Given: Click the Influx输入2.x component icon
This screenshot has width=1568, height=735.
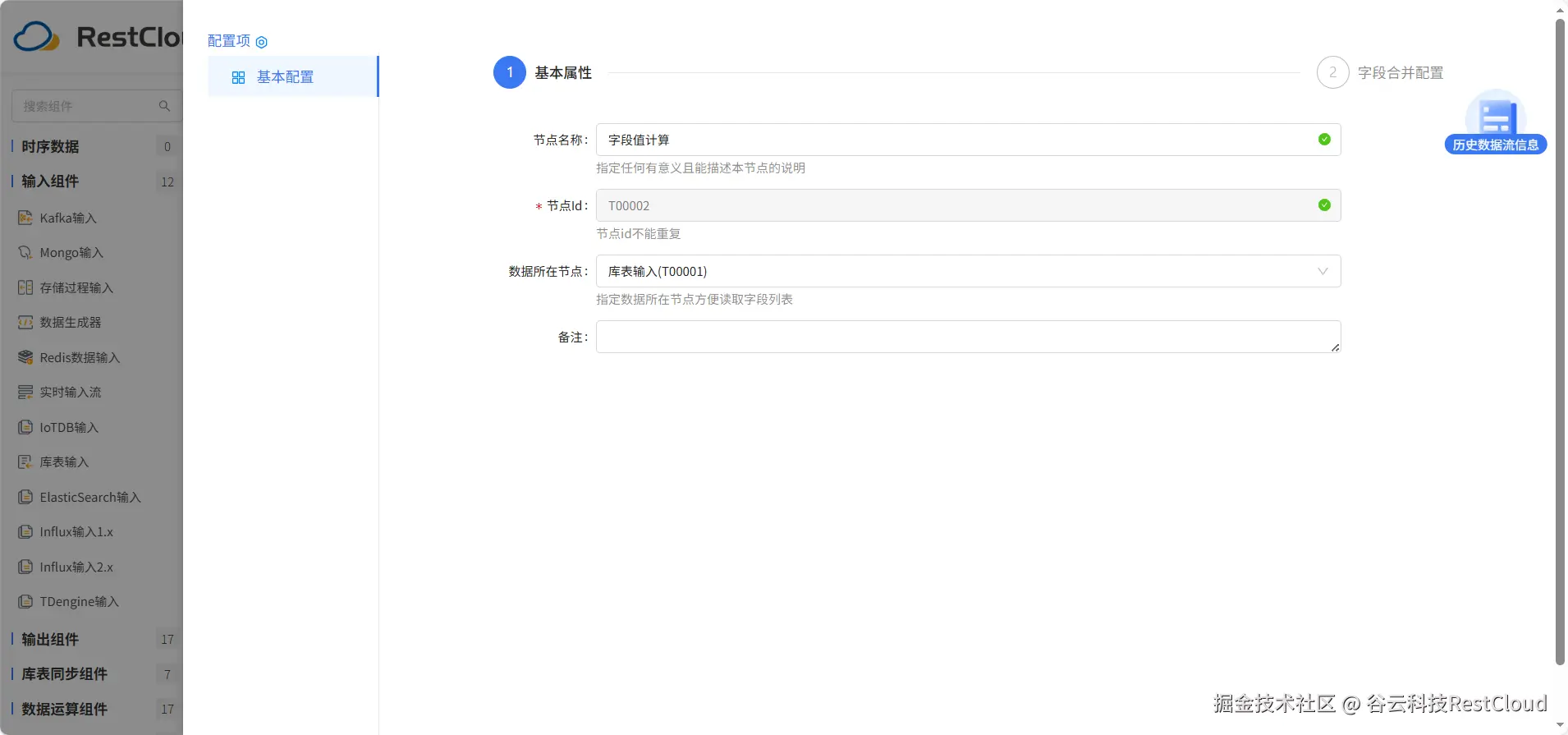Looking at the screenshot, I should (x=25, y=567).
